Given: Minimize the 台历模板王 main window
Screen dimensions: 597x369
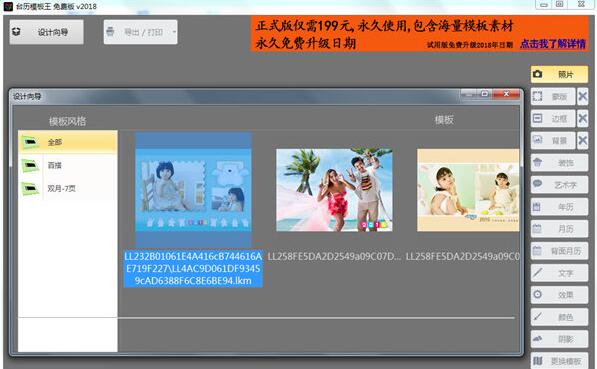Looking at the screenshot, I should (x=544, y=5).
